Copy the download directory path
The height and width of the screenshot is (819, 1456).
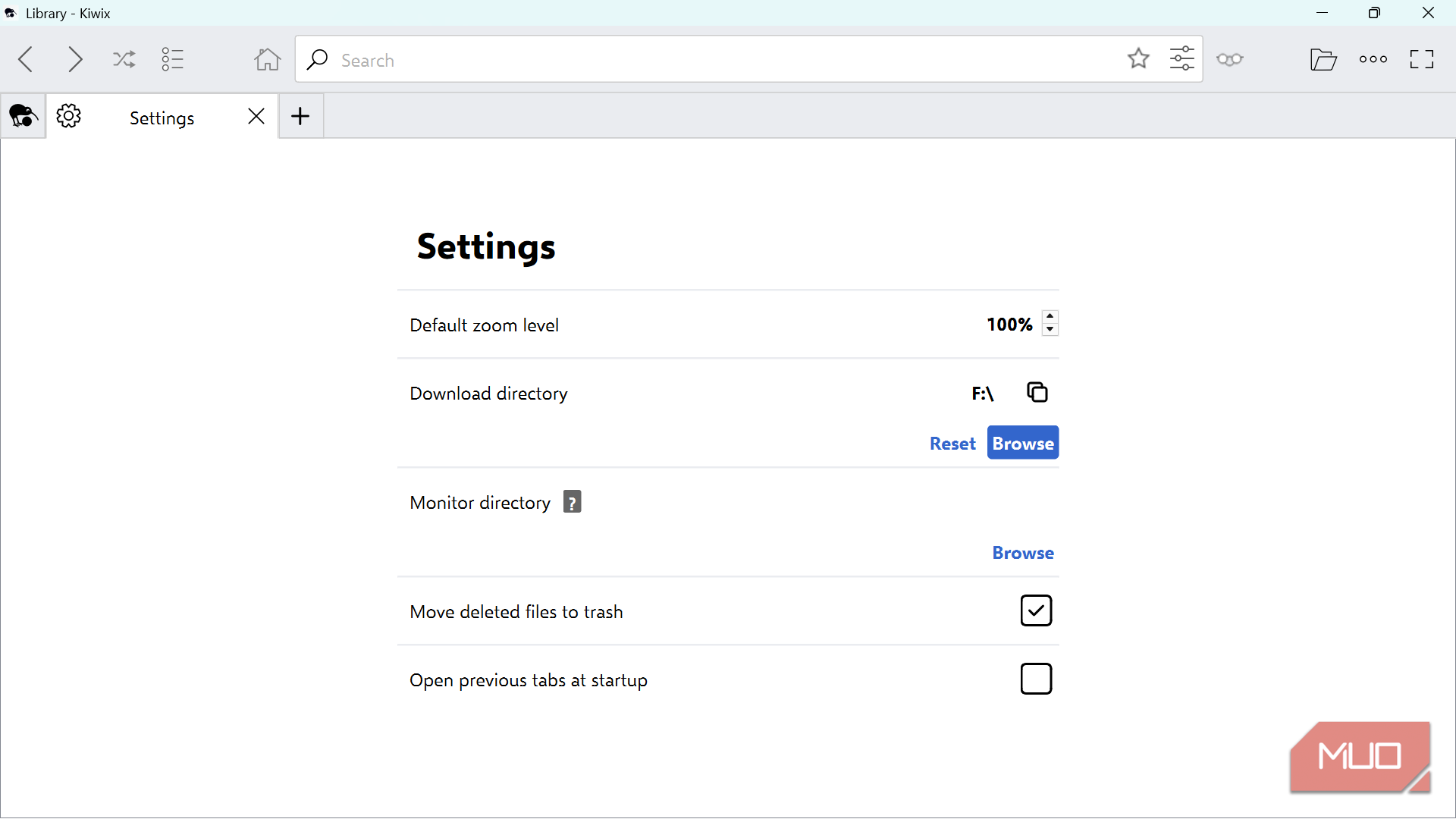(x=1037, y=392)
